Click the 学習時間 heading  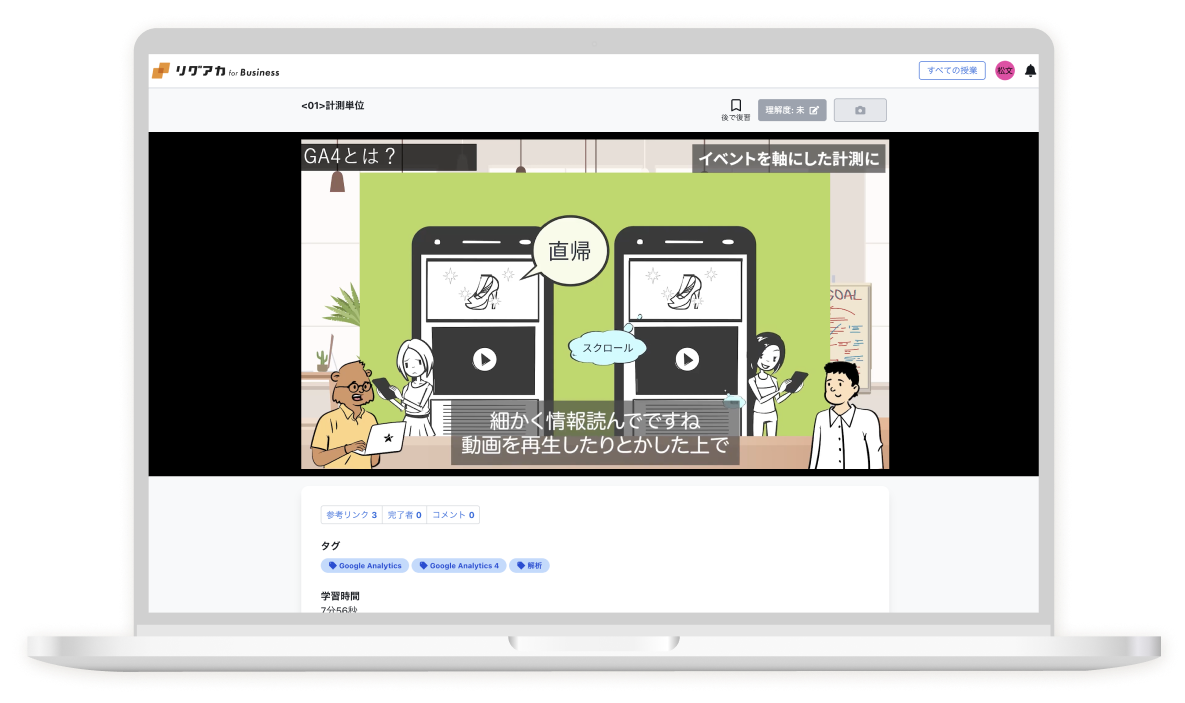(x=340, y=596)
